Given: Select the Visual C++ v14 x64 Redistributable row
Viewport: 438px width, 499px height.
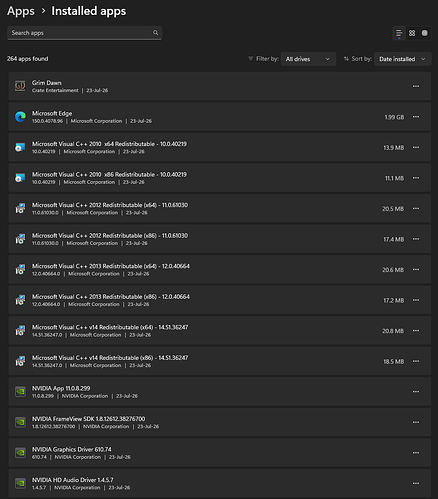Looking at the screenshot, I should click(x=220, y=331).
